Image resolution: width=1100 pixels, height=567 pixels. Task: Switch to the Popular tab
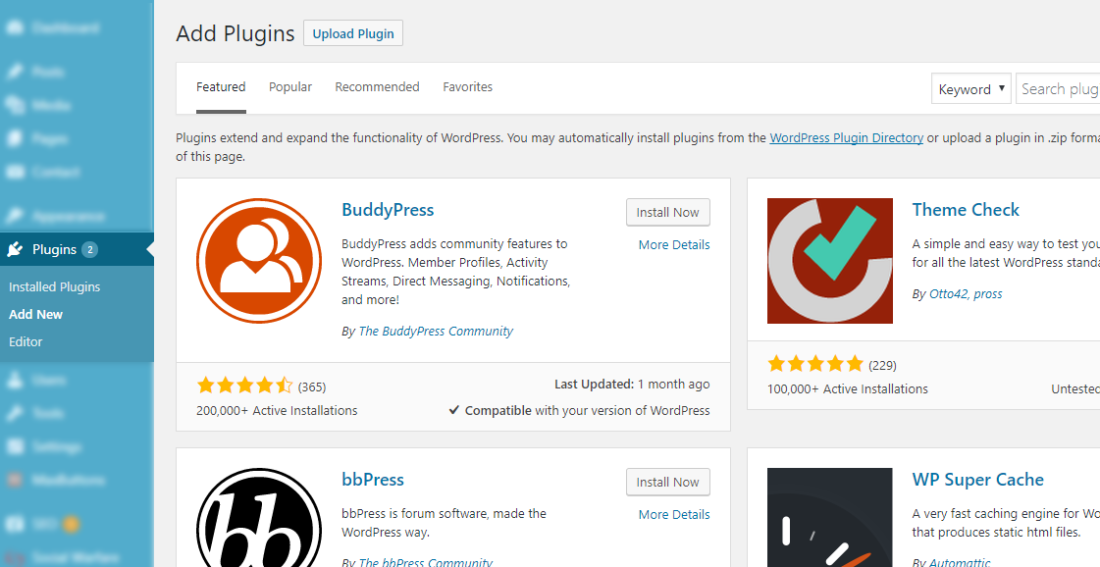pyautogui.click(x=290, y=87)
